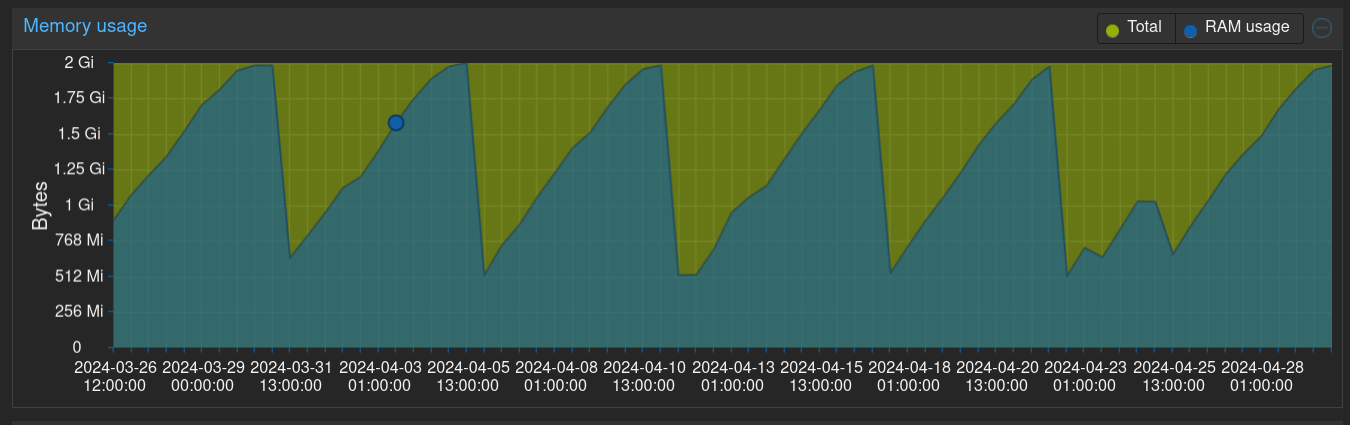The image size is (1350, 425).
Task: Click the Memory usage panel title
Action: [x=85, y=26]
